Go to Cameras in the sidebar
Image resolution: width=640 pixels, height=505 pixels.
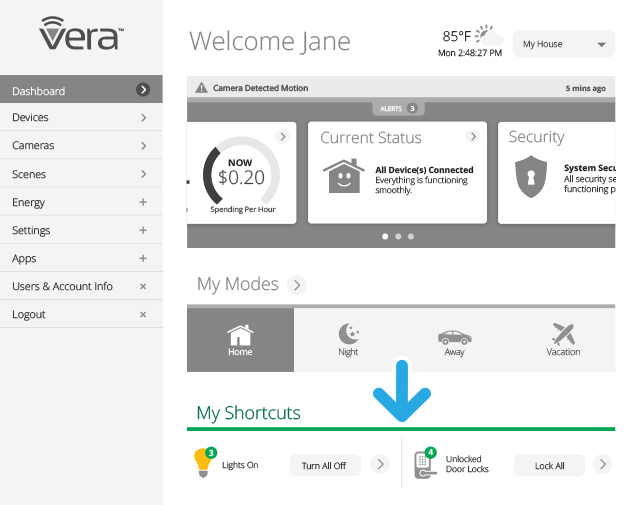80,145
